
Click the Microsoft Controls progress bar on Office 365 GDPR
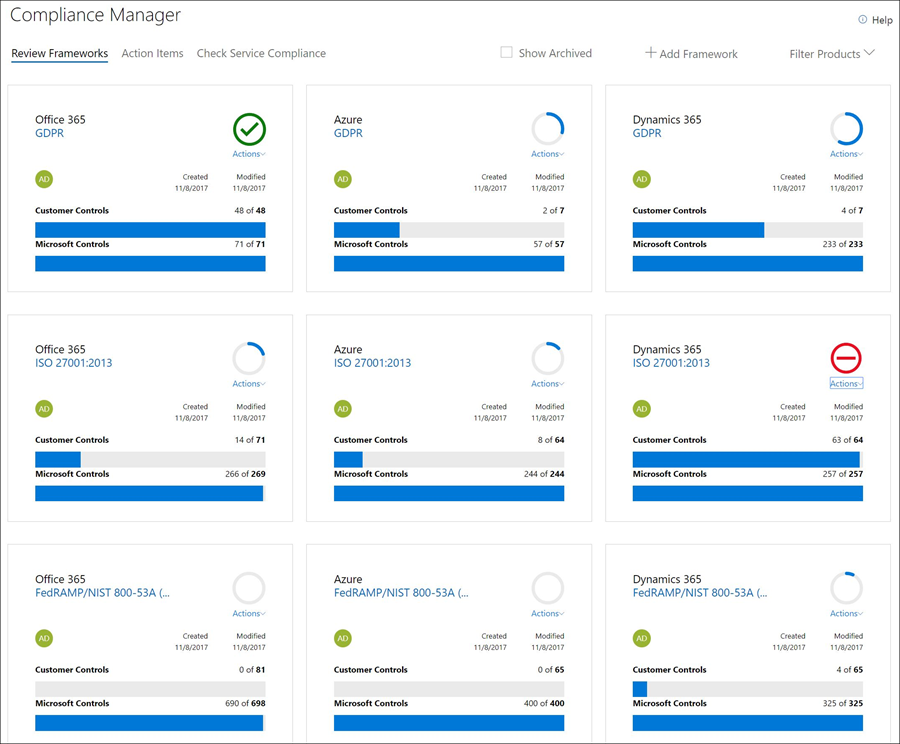pos(149,263)
